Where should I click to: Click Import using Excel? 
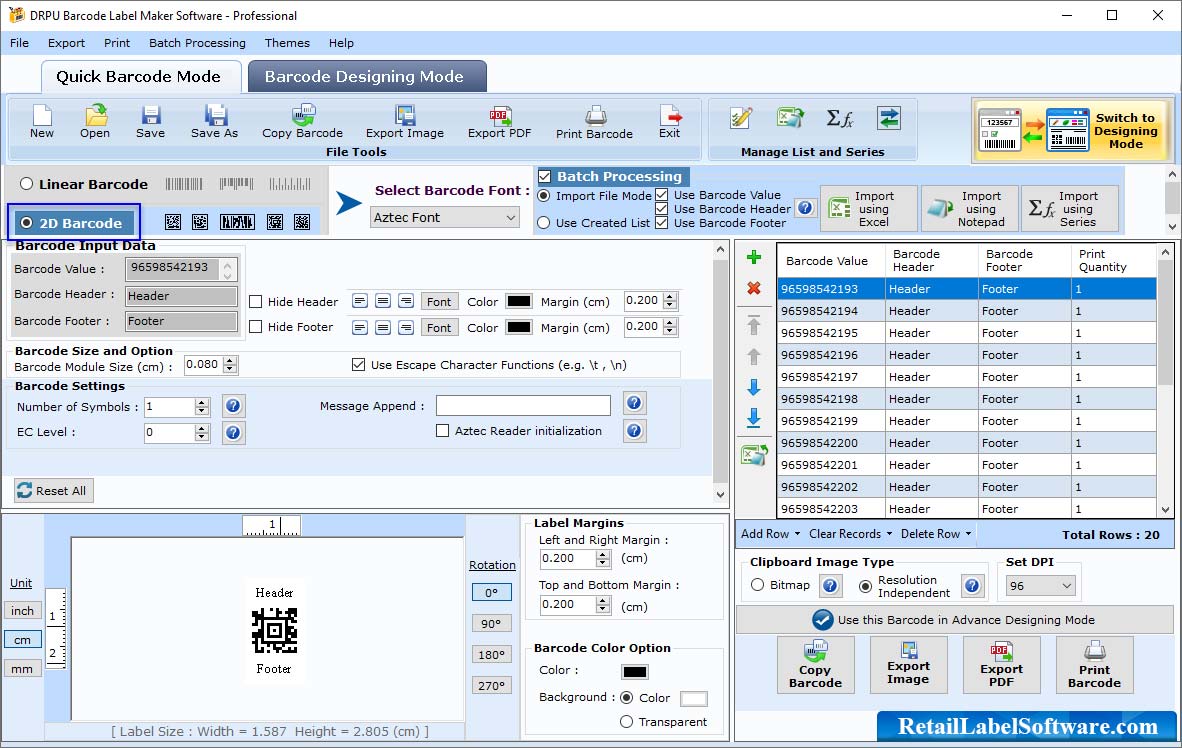[x=869, y=208]
